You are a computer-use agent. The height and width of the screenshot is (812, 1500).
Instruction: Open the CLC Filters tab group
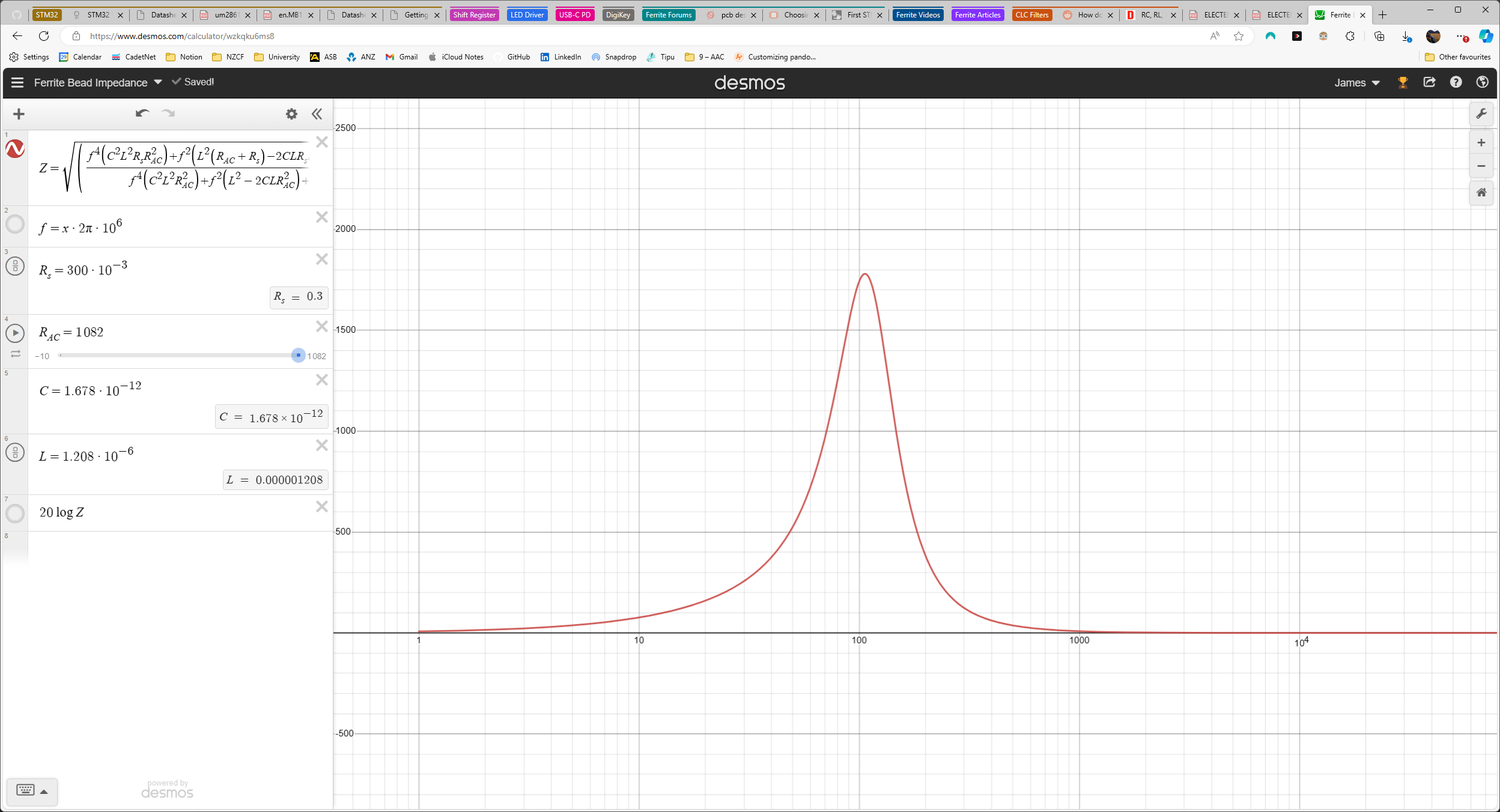tap(1031, 15)
